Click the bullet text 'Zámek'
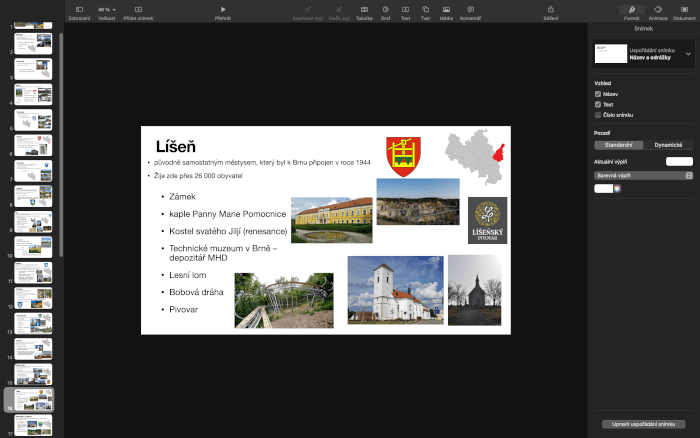The image size is (700, 438). pyautogui.click(x=182, y=196)
